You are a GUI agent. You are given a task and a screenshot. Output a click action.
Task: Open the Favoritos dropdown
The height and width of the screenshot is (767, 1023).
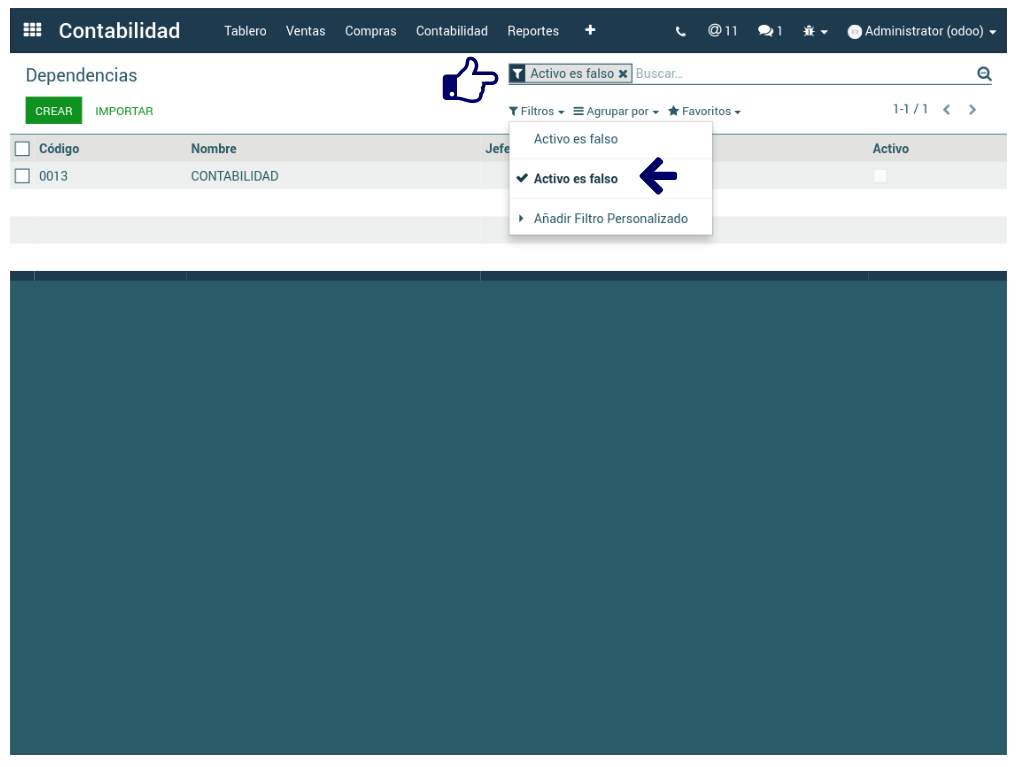[x=704, y=111]
